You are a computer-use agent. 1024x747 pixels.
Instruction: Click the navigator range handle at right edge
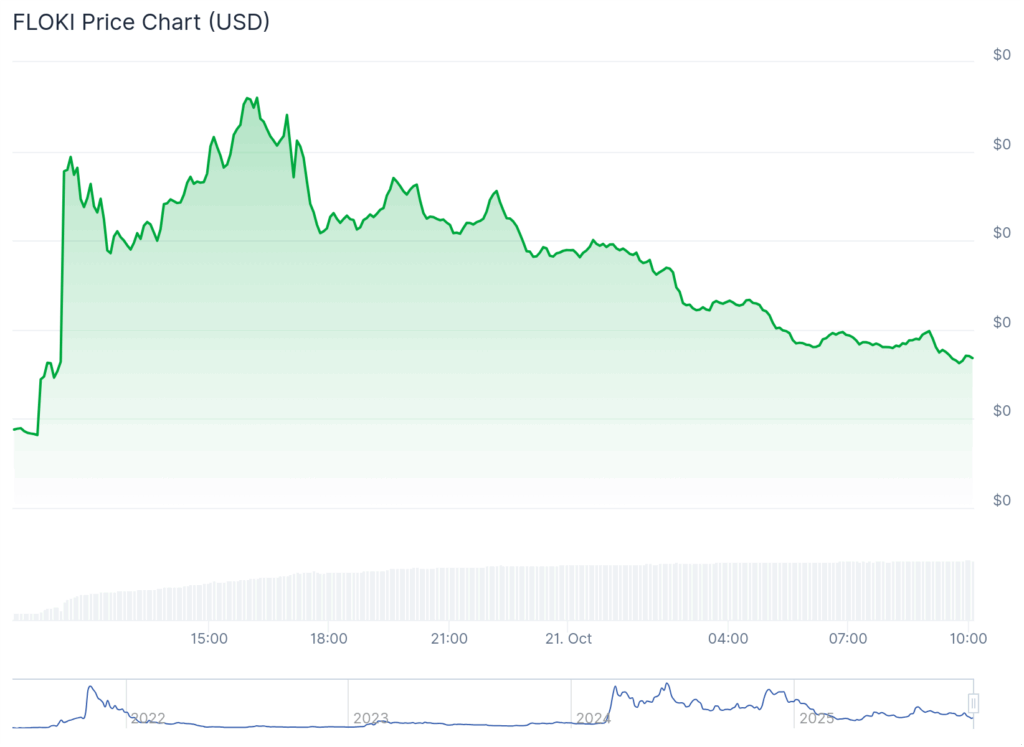click(972, 702)
